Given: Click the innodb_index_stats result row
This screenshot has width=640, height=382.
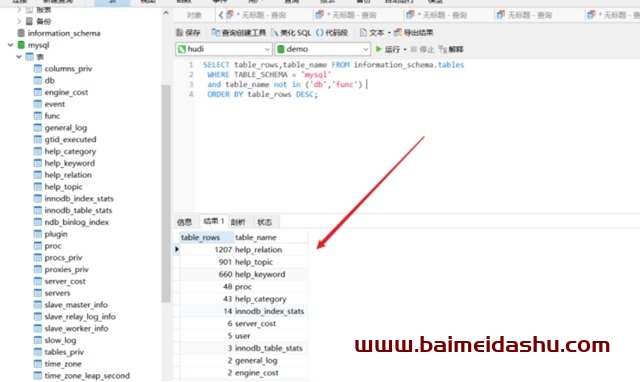Looking at the screenshot, I should point(244,311).
